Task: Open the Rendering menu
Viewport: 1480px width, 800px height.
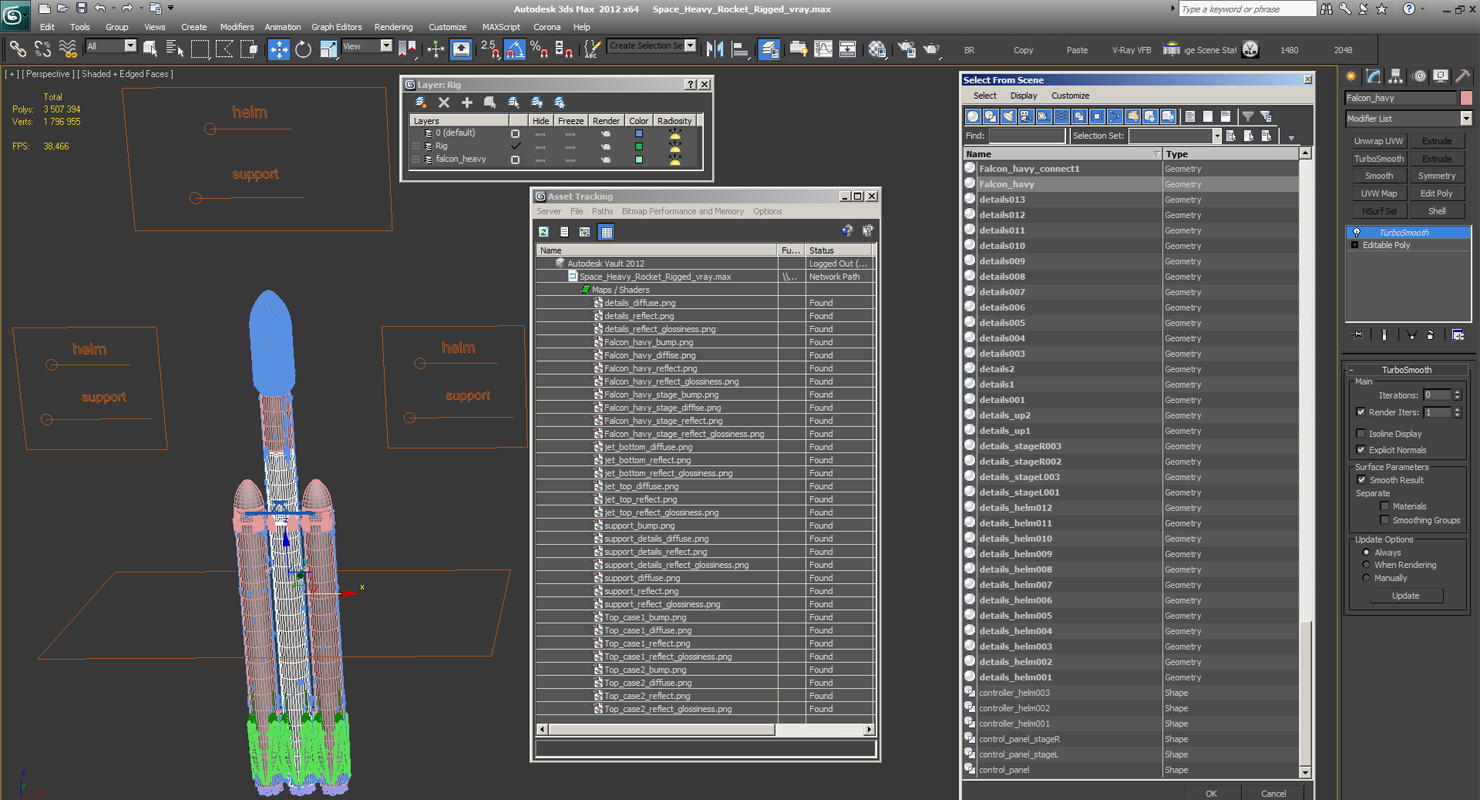Action: point(393,27)
